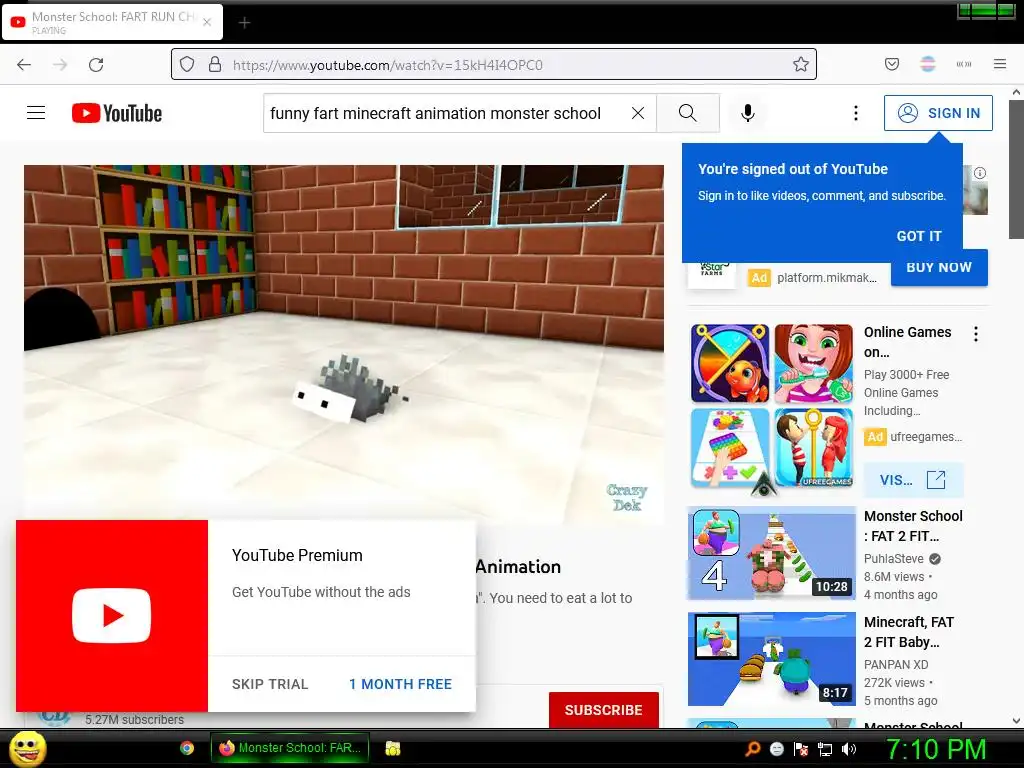Go back in browser history
This screenshot has height=768, width=1024.
point(24,65)
